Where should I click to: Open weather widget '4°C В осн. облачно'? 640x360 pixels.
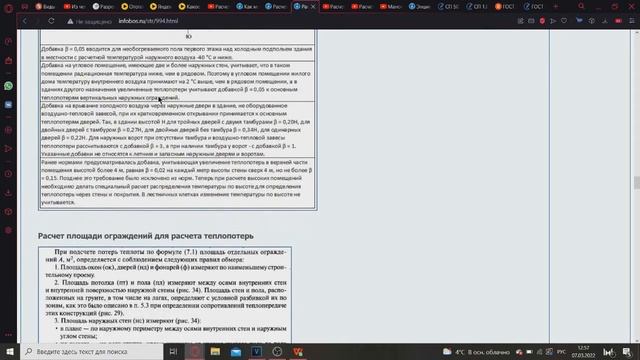pyautogui.click(x=476, y=352)
